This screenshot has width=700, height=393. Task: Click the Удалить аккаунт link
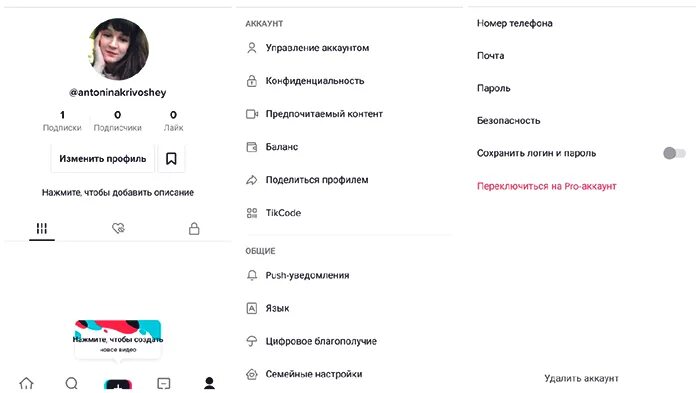pos(581,378)
